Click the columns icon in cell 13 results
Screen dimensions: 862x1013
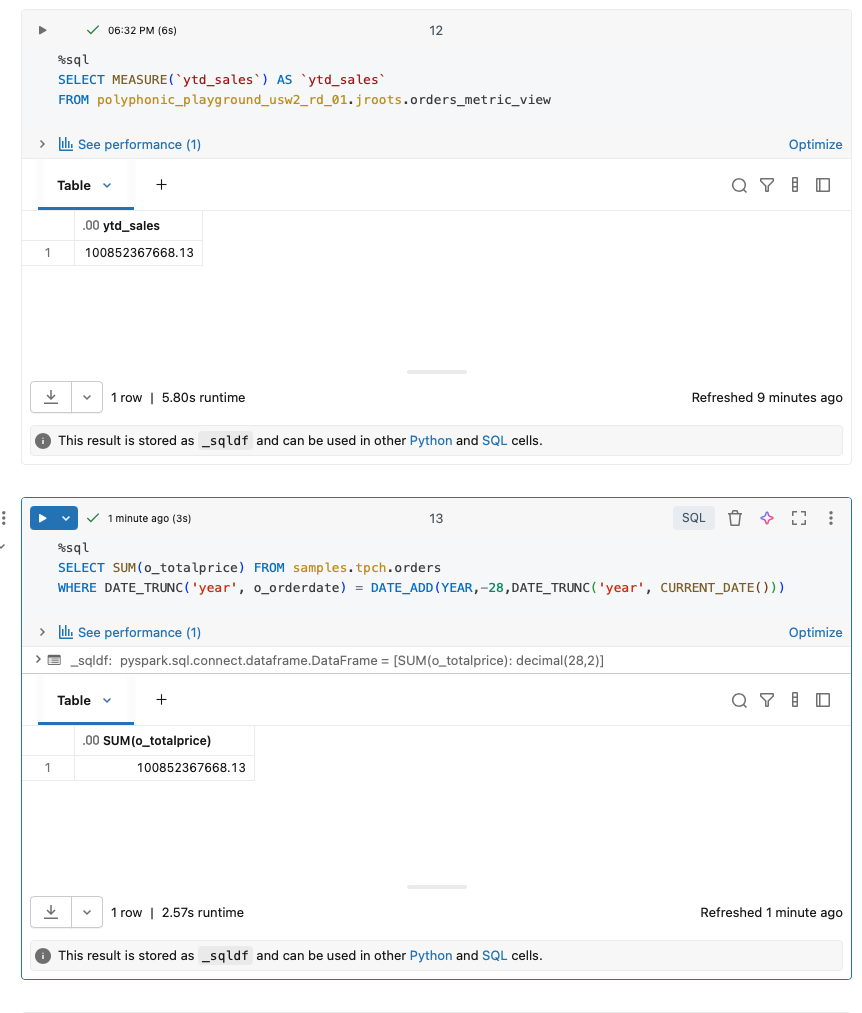pyautogui.click(x=795, y=700)
